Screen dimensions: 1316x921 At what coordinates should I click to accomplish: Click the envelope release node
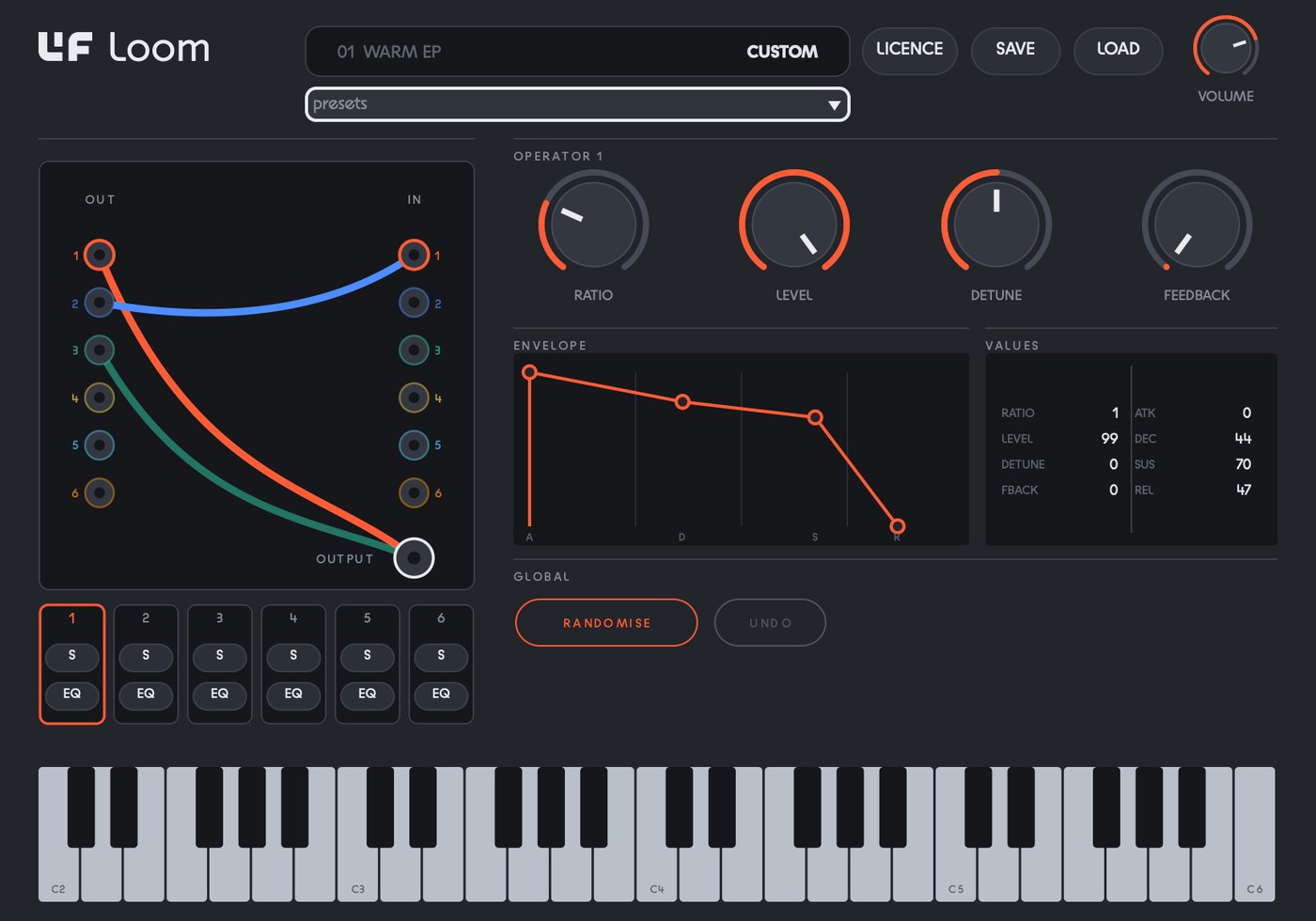[898, 526]
